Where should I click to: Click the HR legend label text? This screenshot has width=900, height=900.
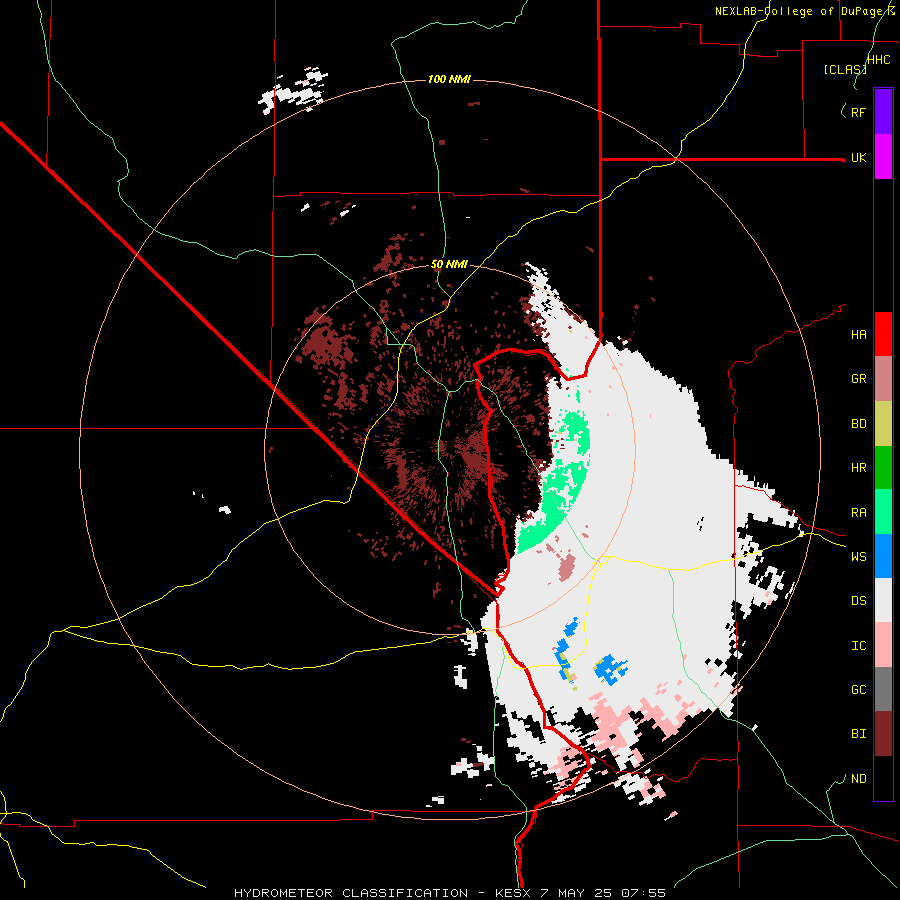click(x=858, y=468)
